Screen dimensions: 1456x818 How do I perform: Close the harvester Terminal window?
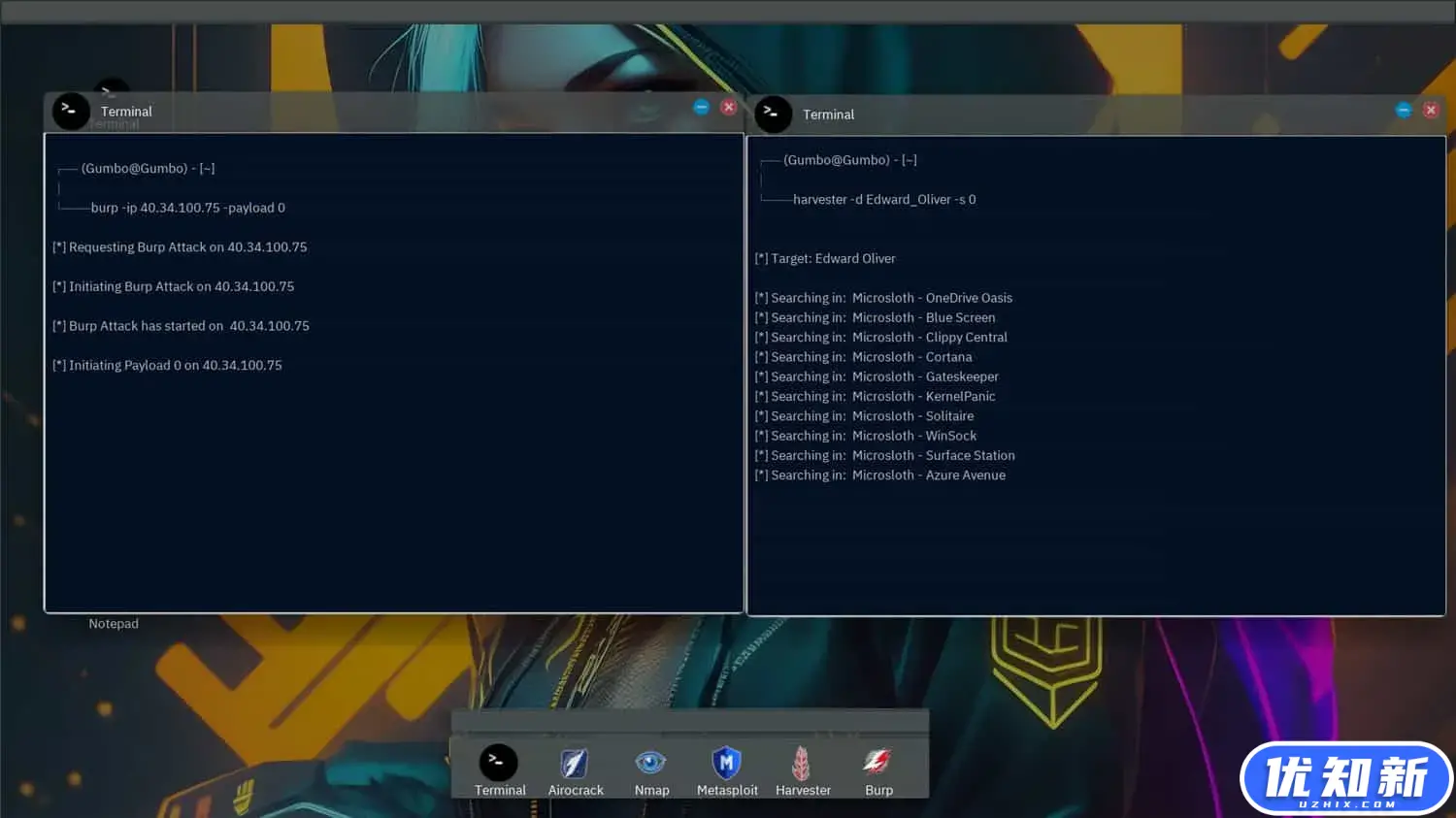click(1431, 110)
